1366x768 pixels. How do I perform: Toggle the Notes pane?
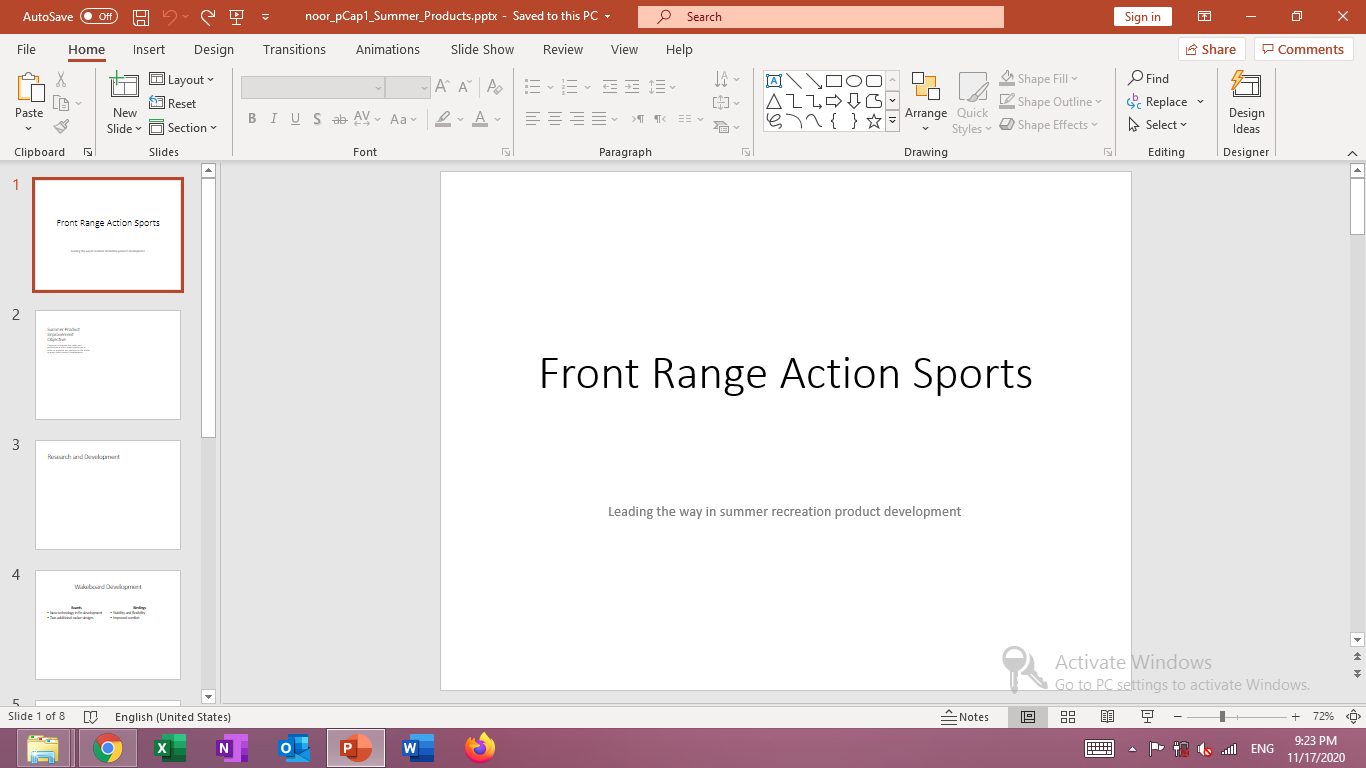point(965,717)
